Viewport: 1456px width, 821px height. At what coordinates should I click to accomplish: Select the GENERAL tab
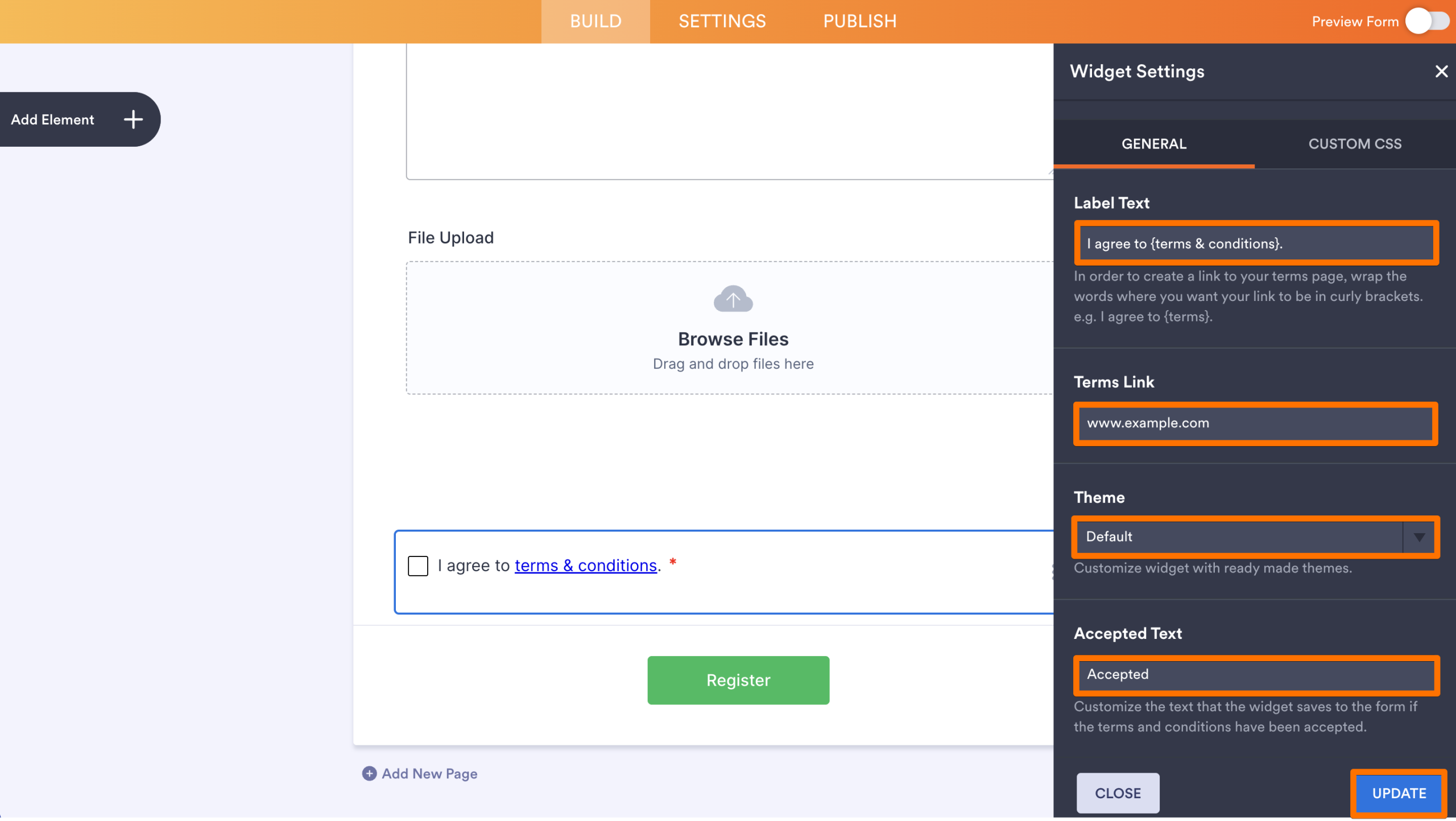(x=1154, y=144)
